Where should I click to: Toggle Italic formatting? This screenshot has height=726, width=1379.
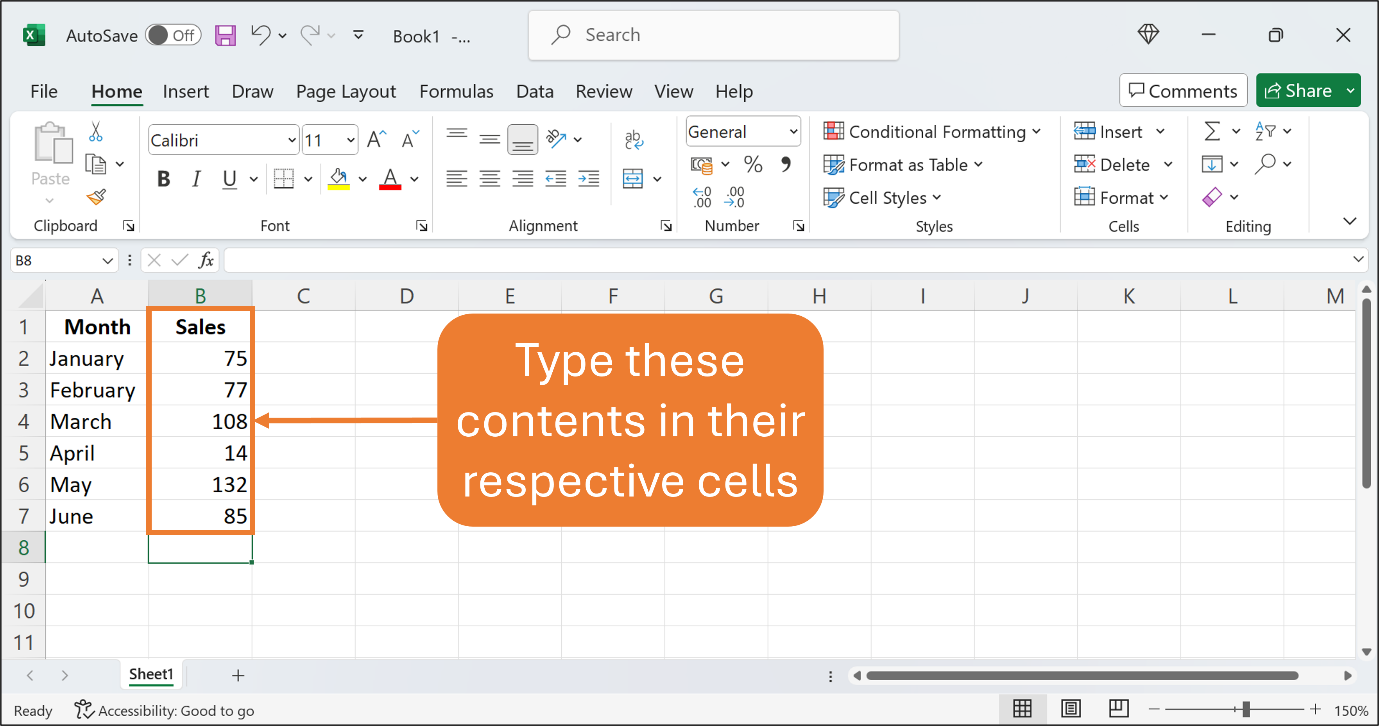point(196,179)
